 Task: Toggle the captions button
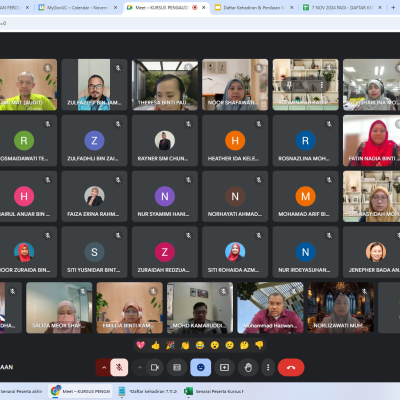pyautogui.click(x=177, y=367)
